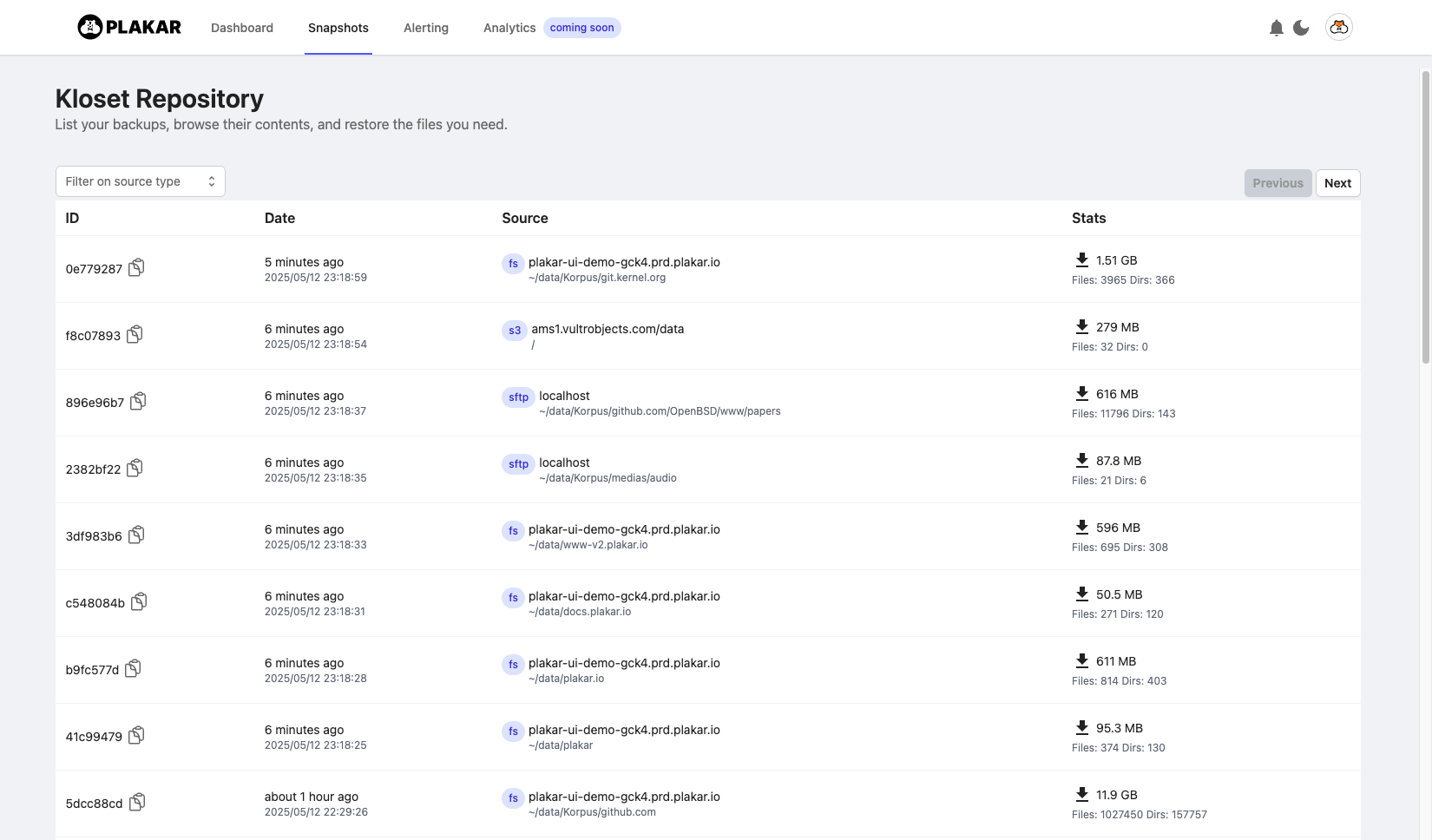Image resolution: width=1432 pixels, height=840 pixels.
Task: Click ams1.vultrobjects.com/data source
Action: point(608,329)
